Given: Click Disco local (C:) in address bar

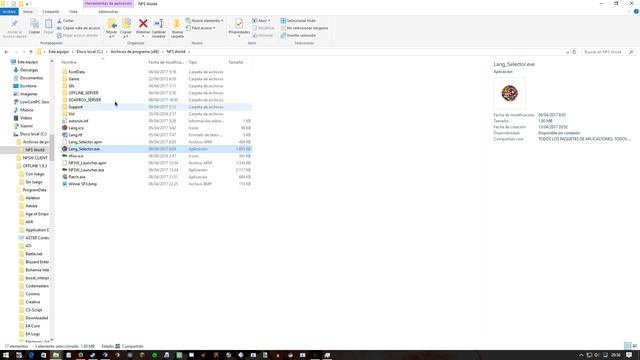Looking at the screenshot, I should pos(89,52).
